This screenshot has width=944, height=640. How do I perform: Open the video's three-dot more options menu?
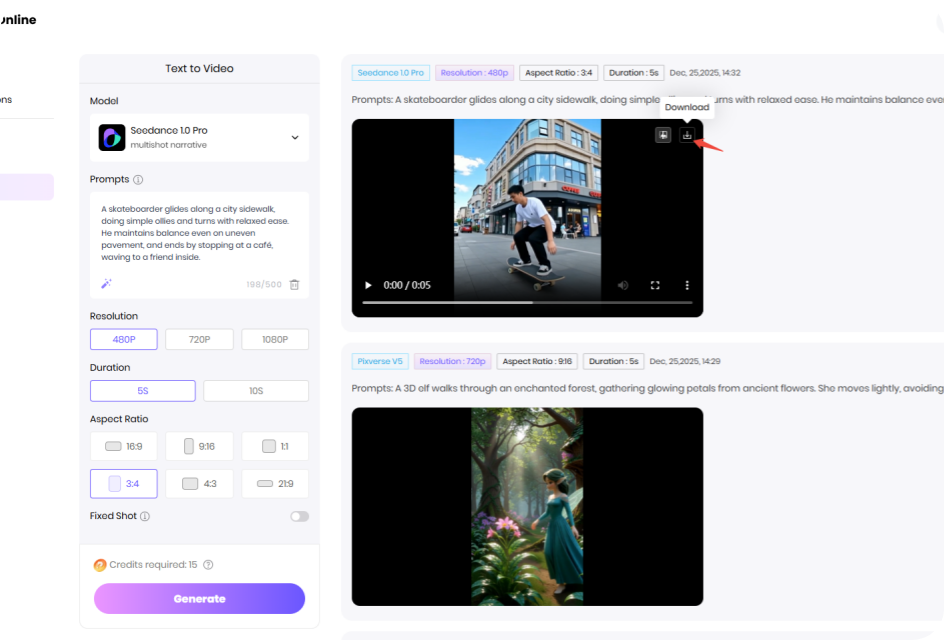686,285
